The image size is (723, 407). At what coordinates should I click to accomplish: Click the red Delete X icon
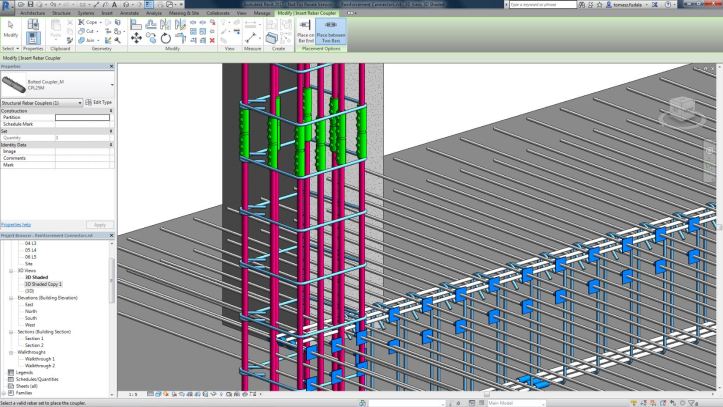[x=212, y=41]
